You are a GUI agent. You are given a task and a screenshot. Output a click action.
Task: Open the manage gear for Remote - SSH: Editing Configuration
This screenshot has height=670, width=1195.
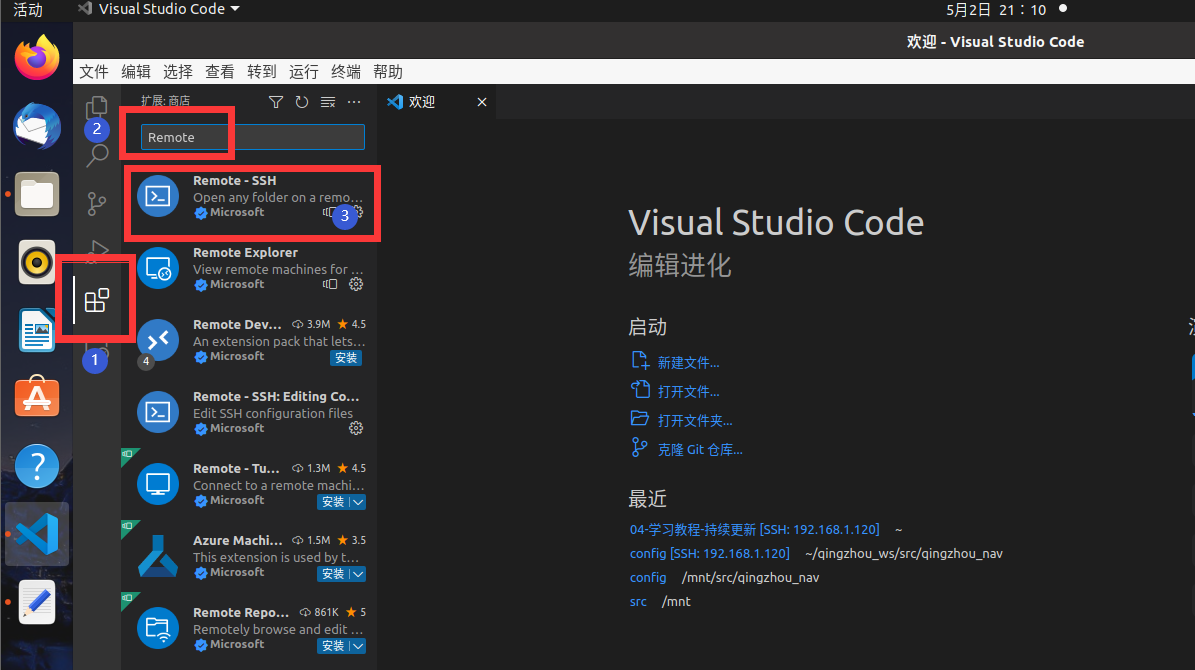point(356,428)
